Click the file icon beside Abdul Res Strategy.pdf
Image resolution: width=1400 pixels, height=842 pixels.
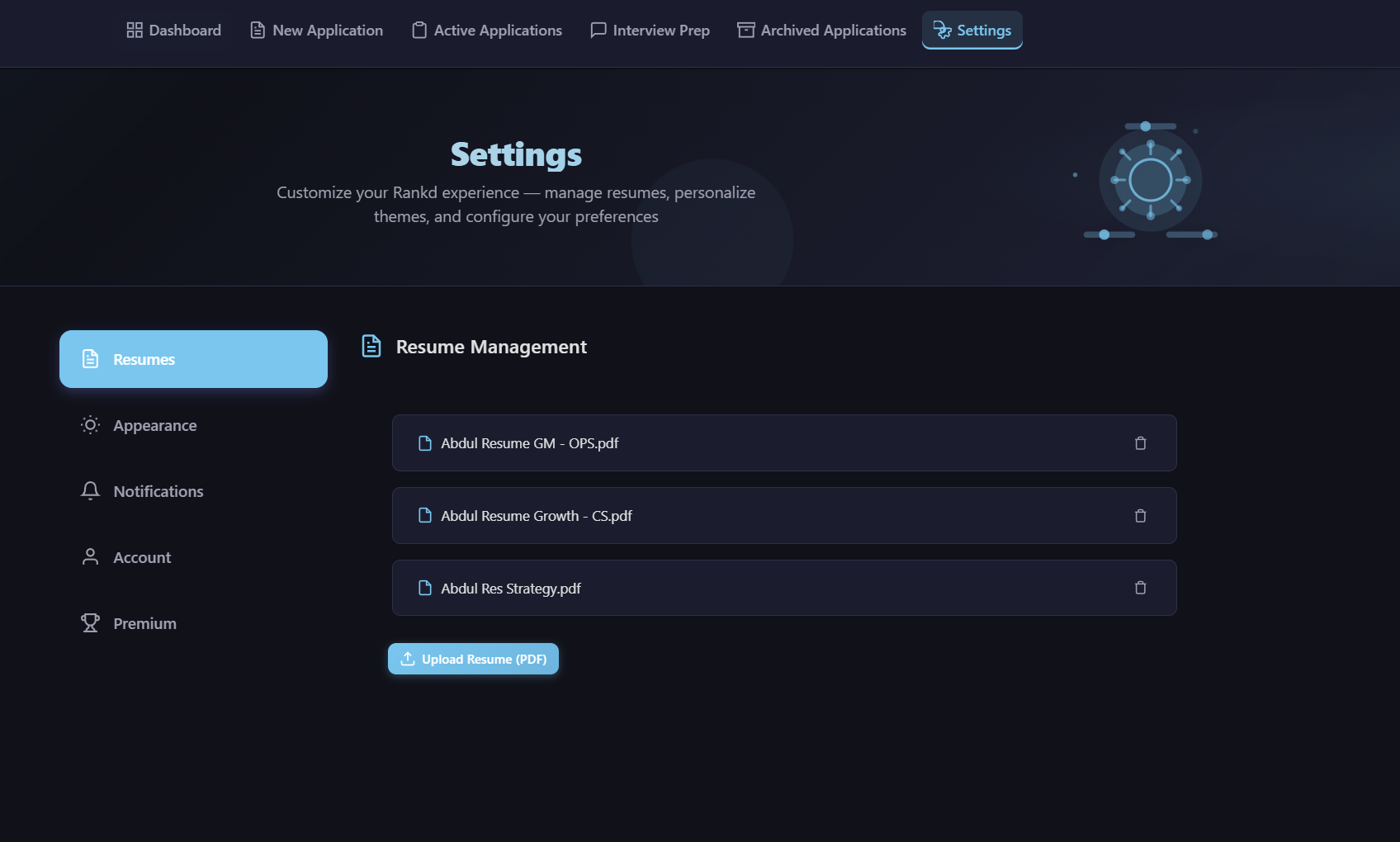425,588
